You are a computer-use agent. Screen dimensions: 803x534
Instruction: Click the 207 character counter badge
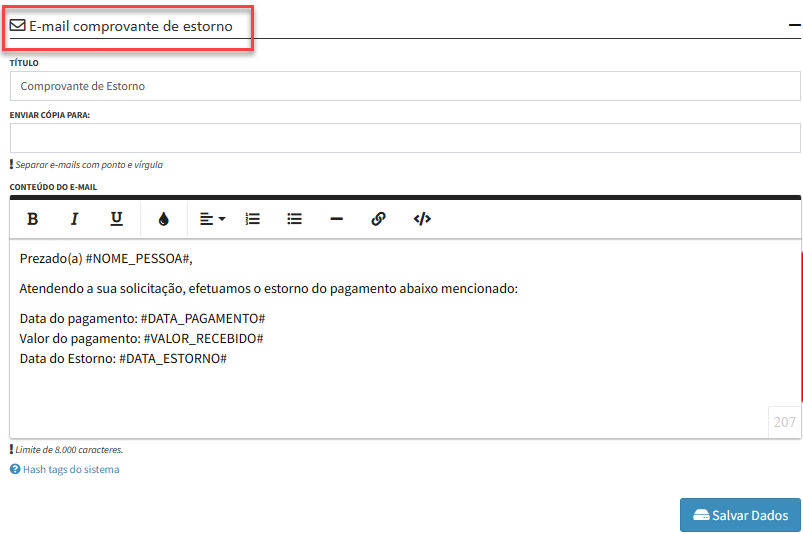(784, 422)
